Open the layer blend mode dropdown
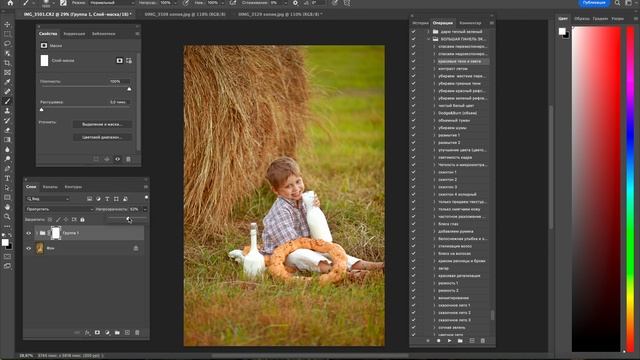Screen dimensions: 640x360 [59, 209]
